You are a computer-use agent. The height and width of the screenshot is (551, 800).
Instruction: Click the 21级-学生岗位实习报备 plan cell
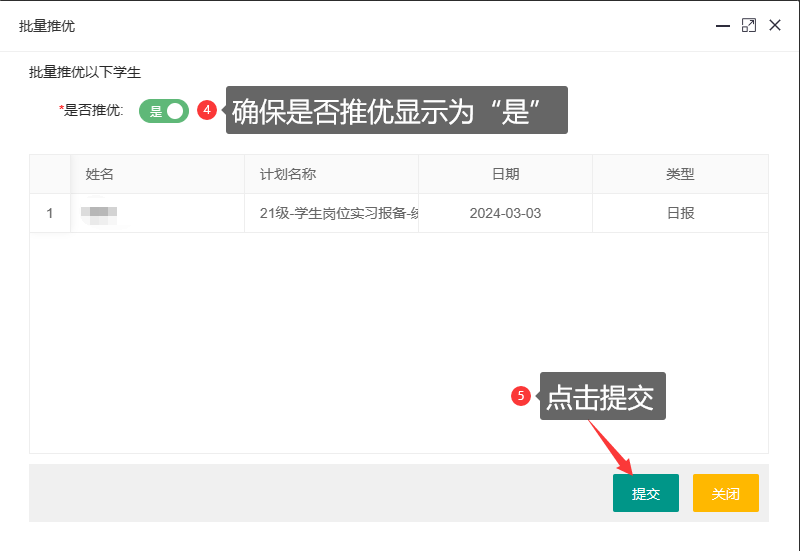tap(332, 213)
